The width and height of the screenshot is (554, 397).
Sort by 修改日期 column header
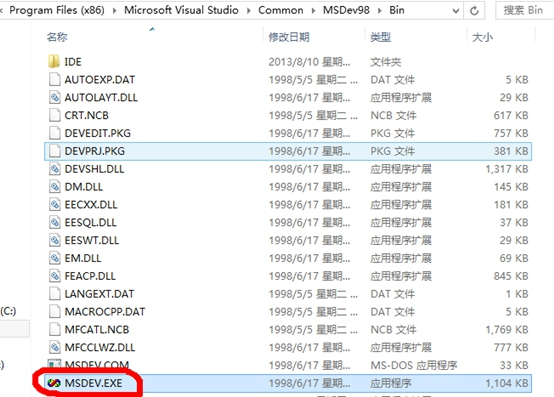point(289,37)
